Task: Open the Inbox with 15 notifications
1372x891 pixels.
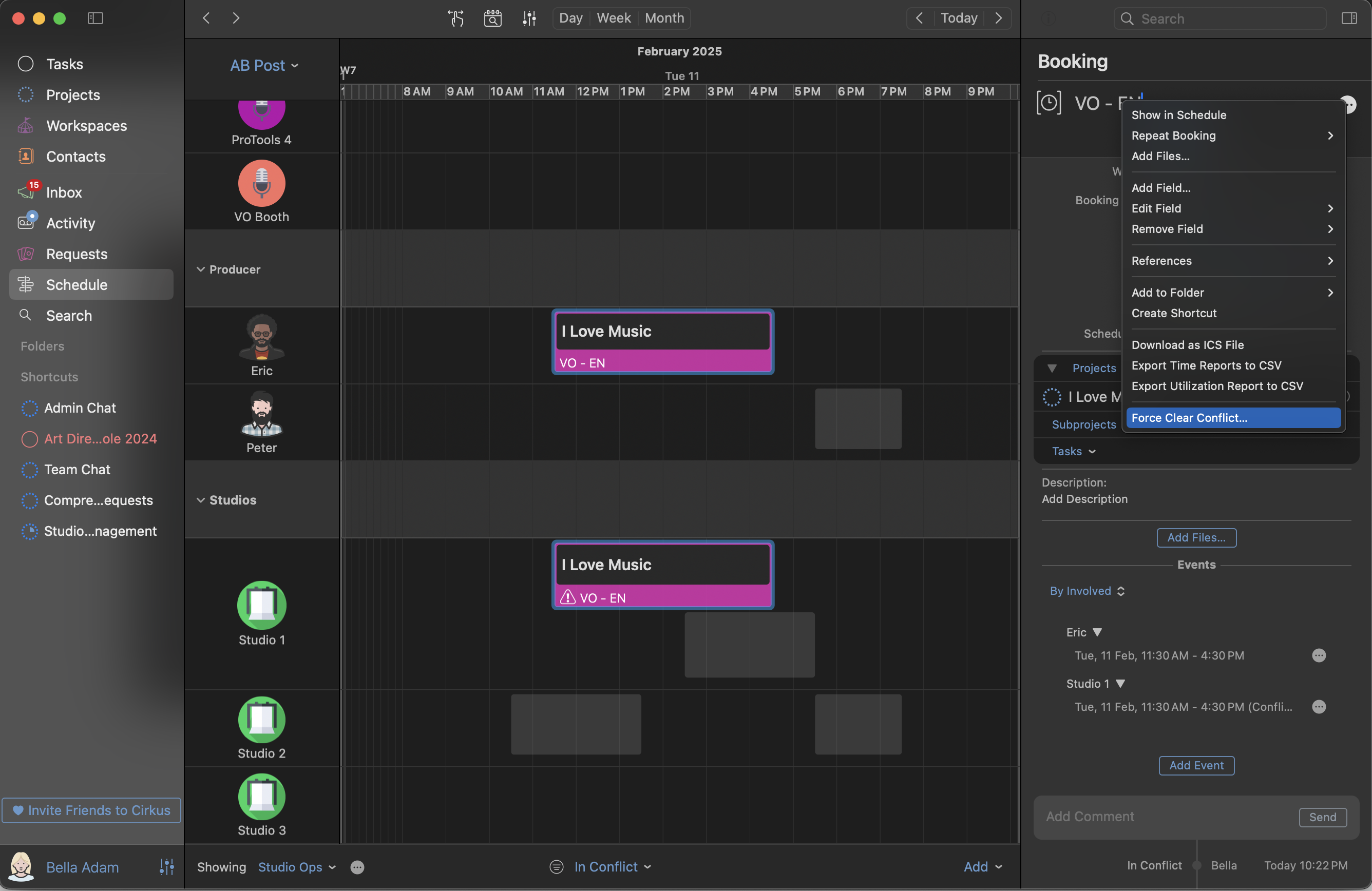Action: click(63, 192)
